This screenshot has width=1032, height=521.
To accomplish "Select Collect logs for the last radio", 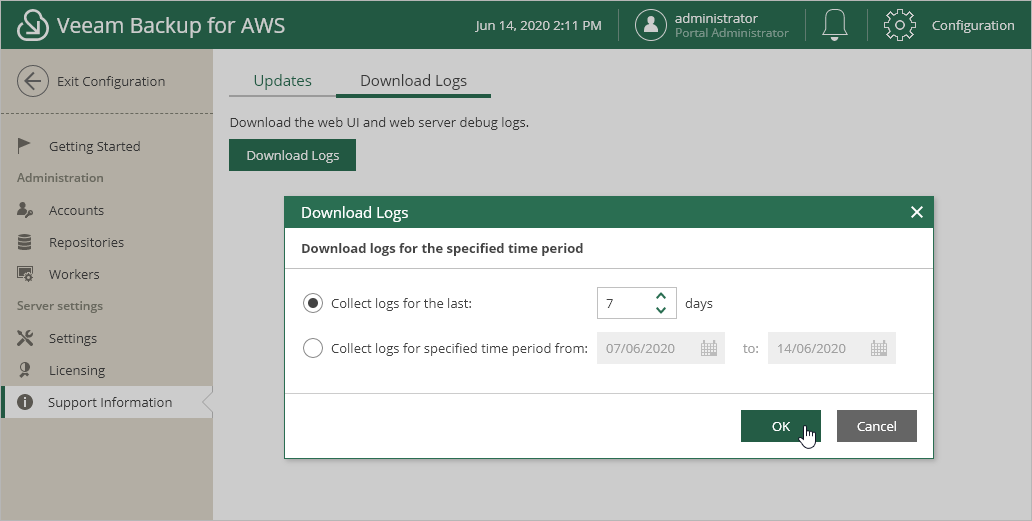I will (x=313, y=303).
